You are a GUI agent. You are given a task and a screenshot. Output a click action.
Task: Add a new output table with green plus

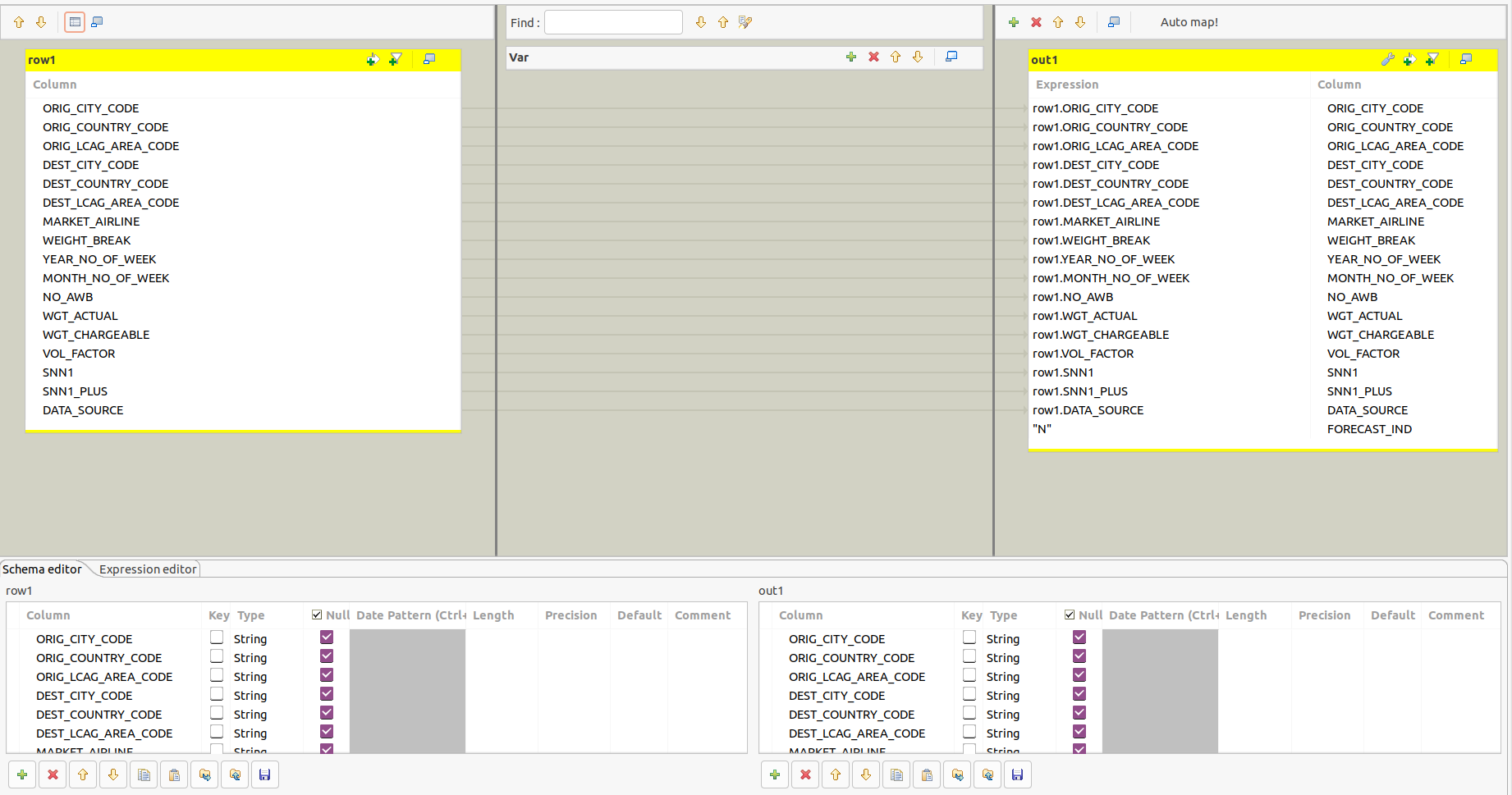[1014, 22]
